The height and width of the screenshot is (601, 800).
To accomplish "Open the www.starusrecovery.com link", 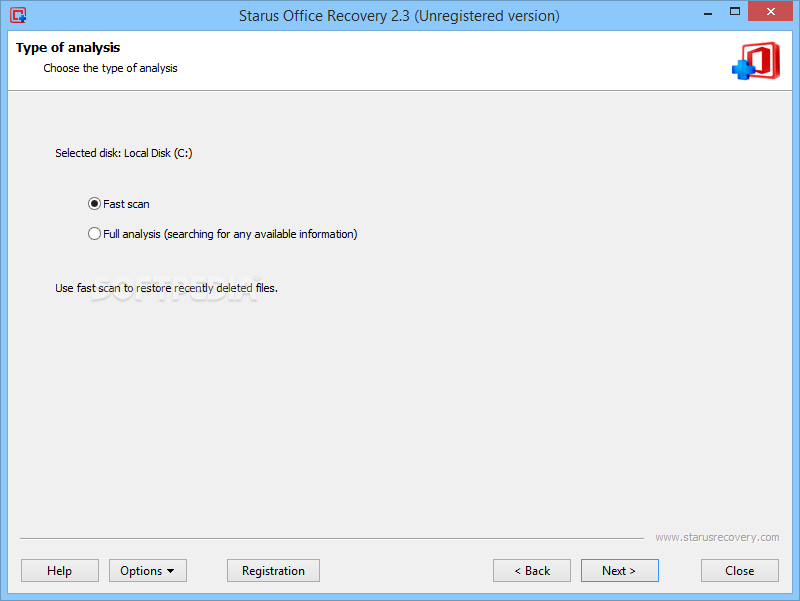I will click(x=717, y=537).
